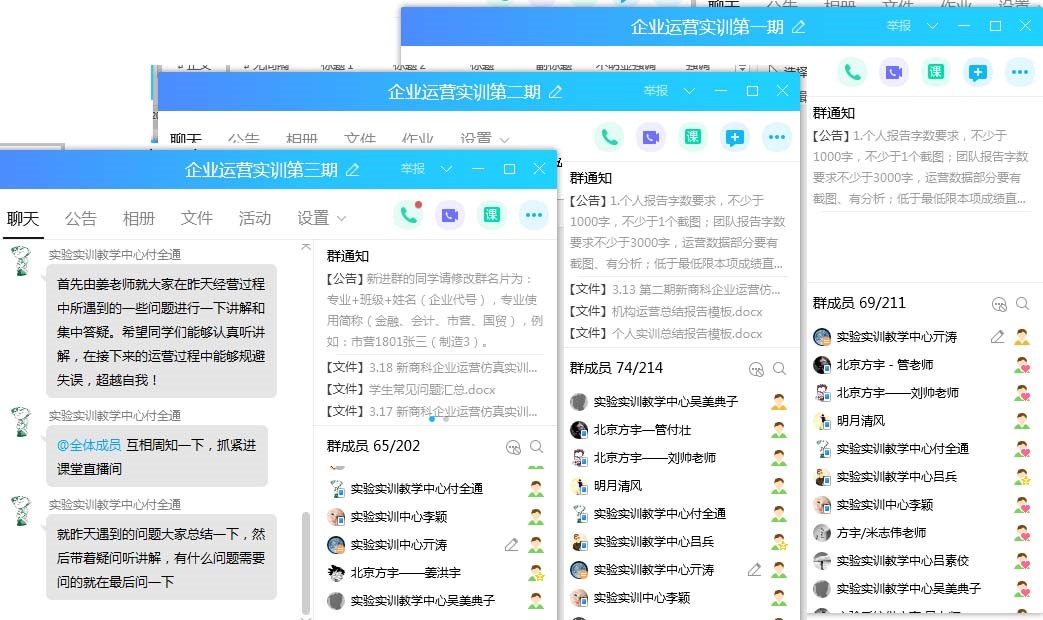The height and width of the screenshot is (620, 1043).
Task: Open the video call icon in 第一期 window
Action: pos(893,72)
